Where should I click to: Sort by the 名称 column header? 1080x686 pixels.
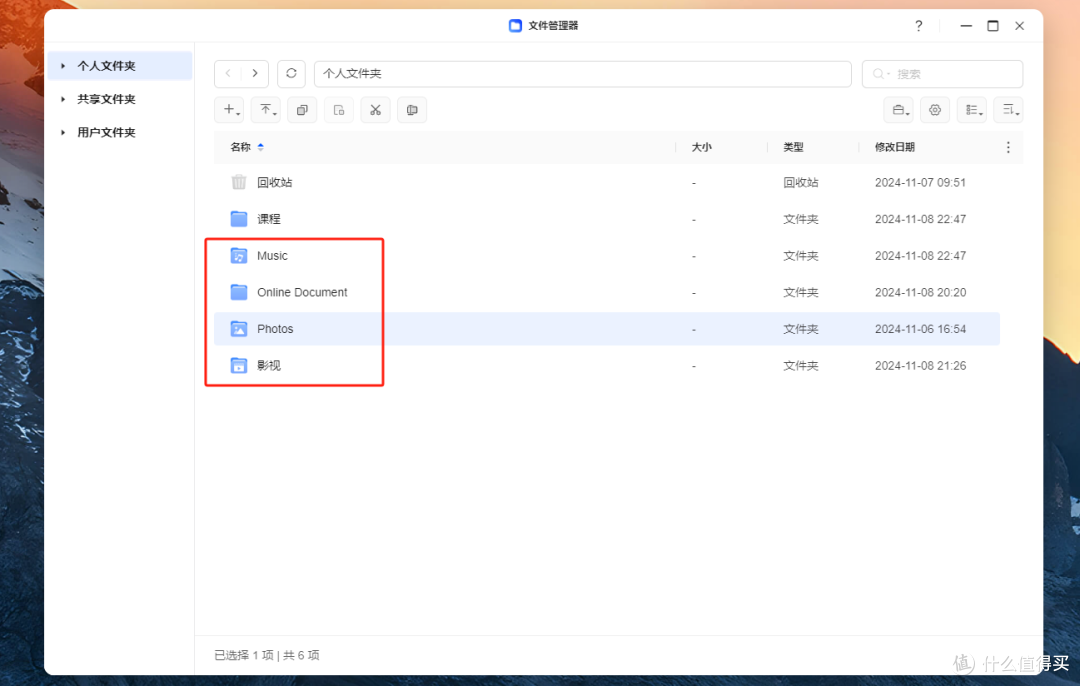point(240,147)
